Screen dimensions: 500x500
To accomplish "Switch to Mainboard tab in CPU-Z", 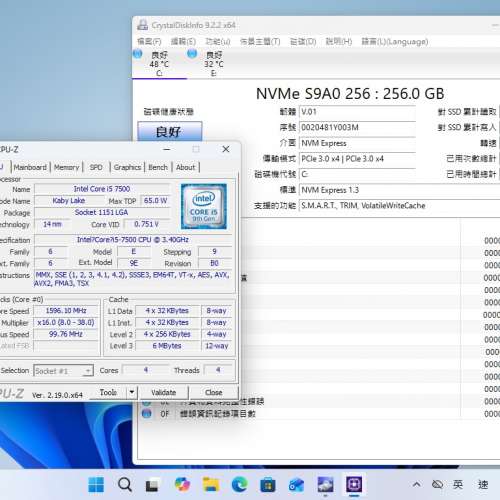I will (x=30, y=167).
